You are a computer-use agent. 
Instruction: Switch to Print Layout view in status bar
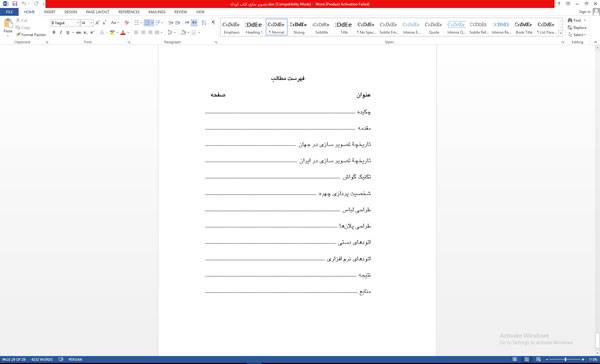[527, 359]
